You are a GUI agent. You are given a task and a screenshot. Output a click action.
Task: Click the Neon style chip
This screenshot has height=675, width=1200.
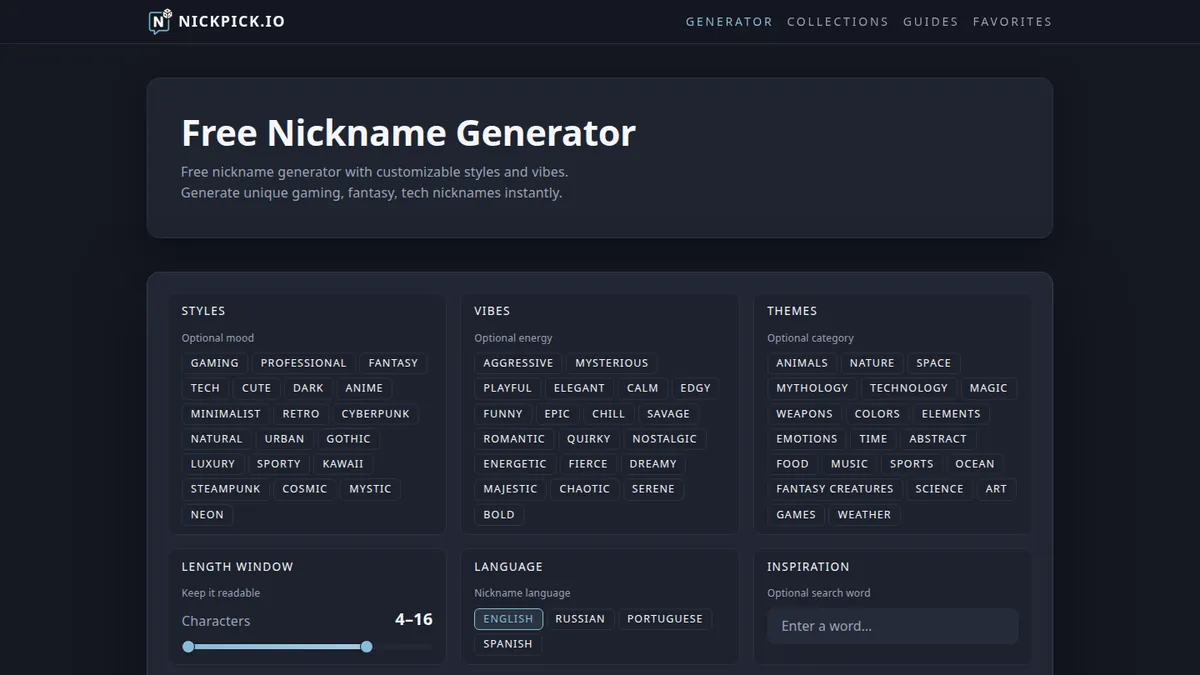(x=207, y=515)
